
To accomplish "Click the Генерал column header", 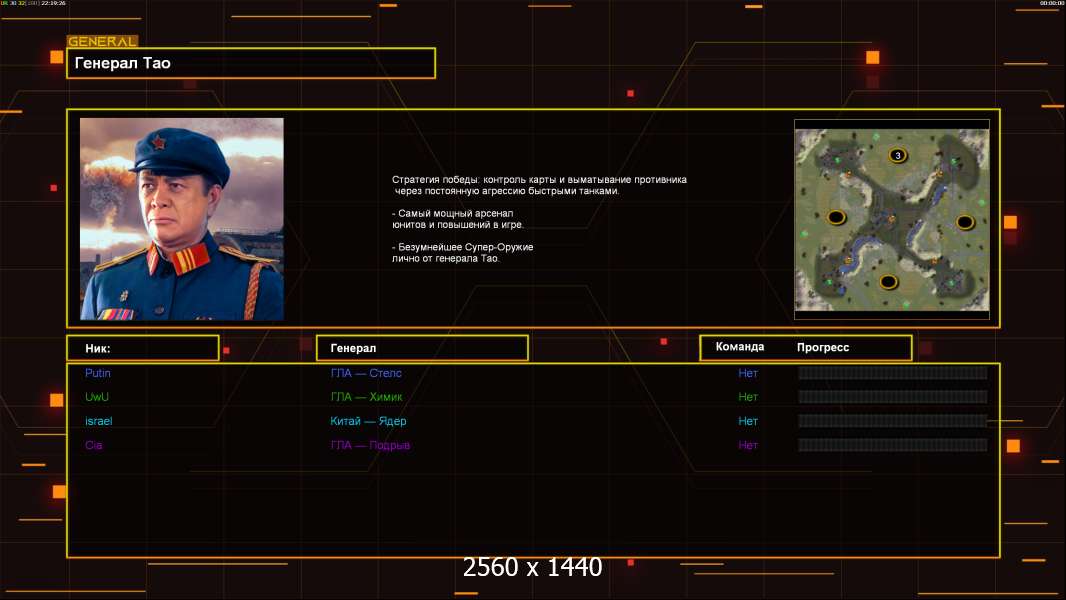I will tap(422, 348).
